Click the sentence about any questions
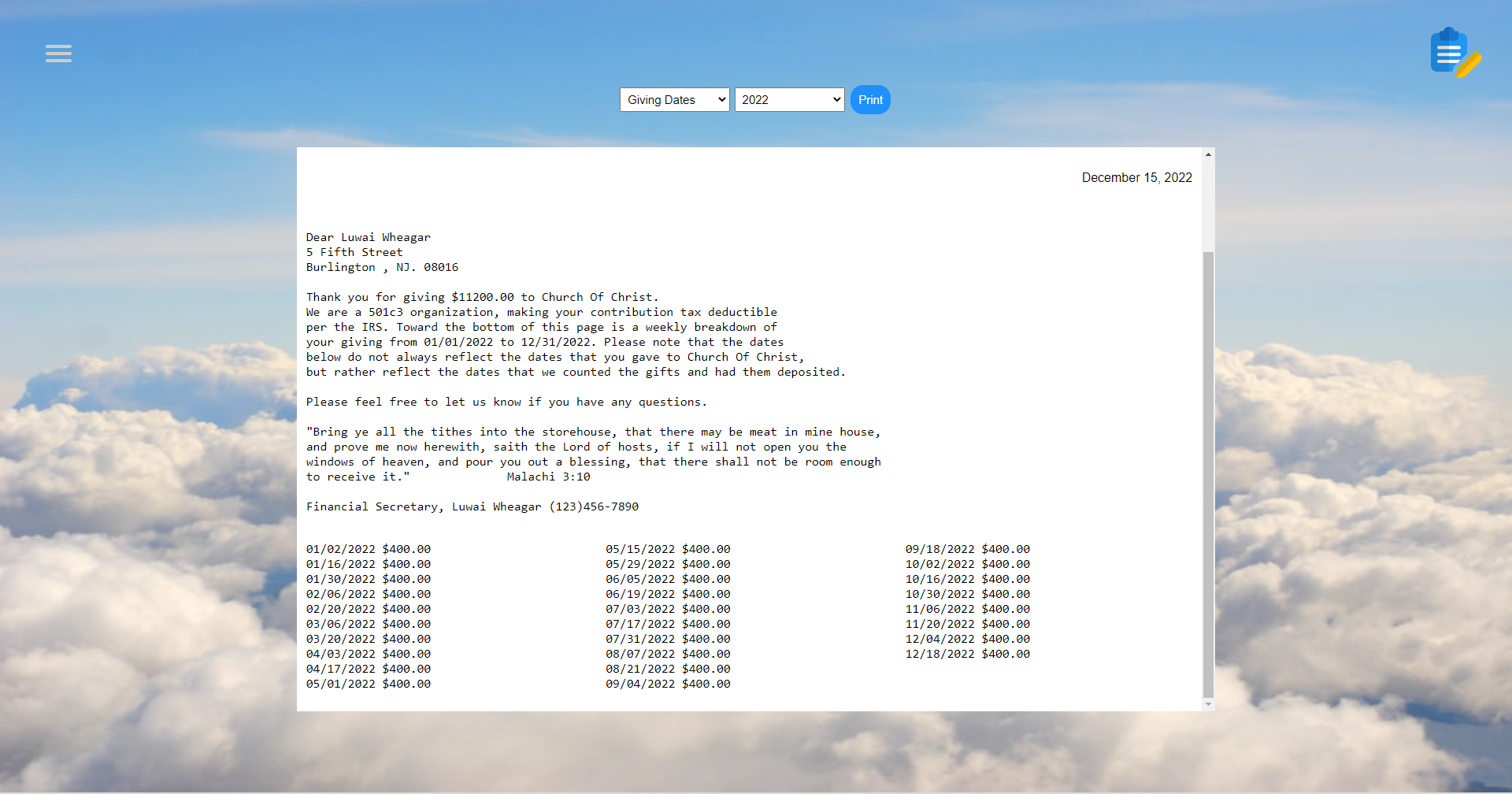Viewport: 1512px width, 794px height. 506,402
